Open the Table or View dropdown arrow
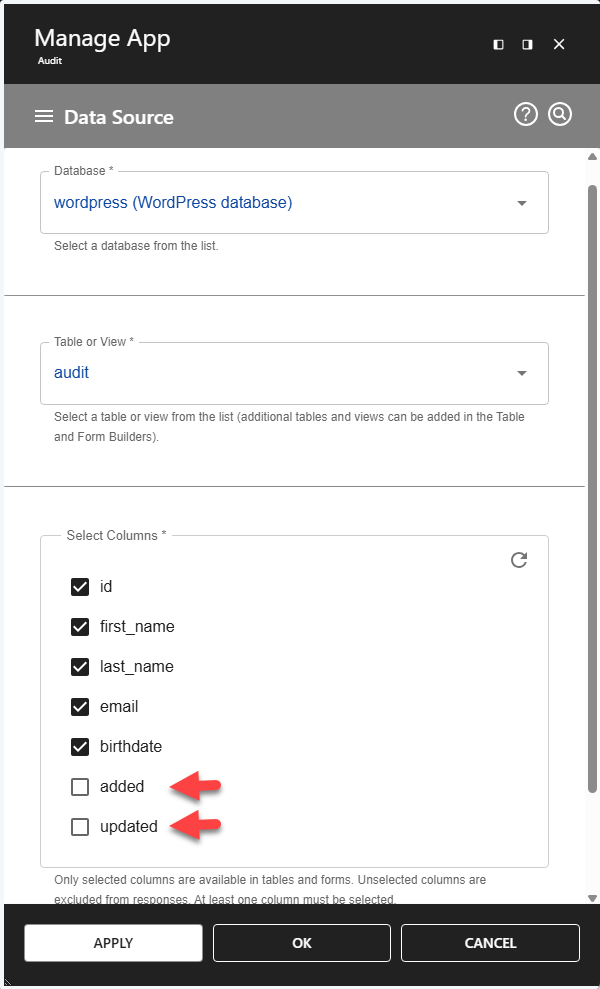Viewport: 600px width, 989px height. coord(522,373)
